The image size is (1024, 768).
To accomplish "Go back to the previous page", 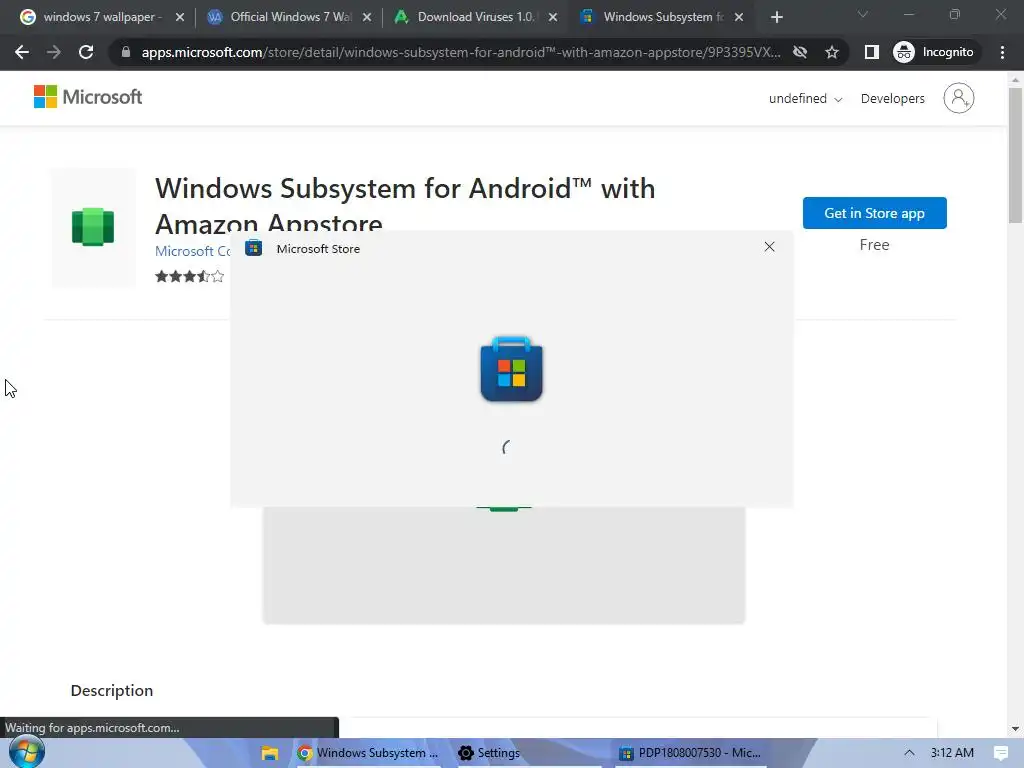I will [x=22, y=52].
